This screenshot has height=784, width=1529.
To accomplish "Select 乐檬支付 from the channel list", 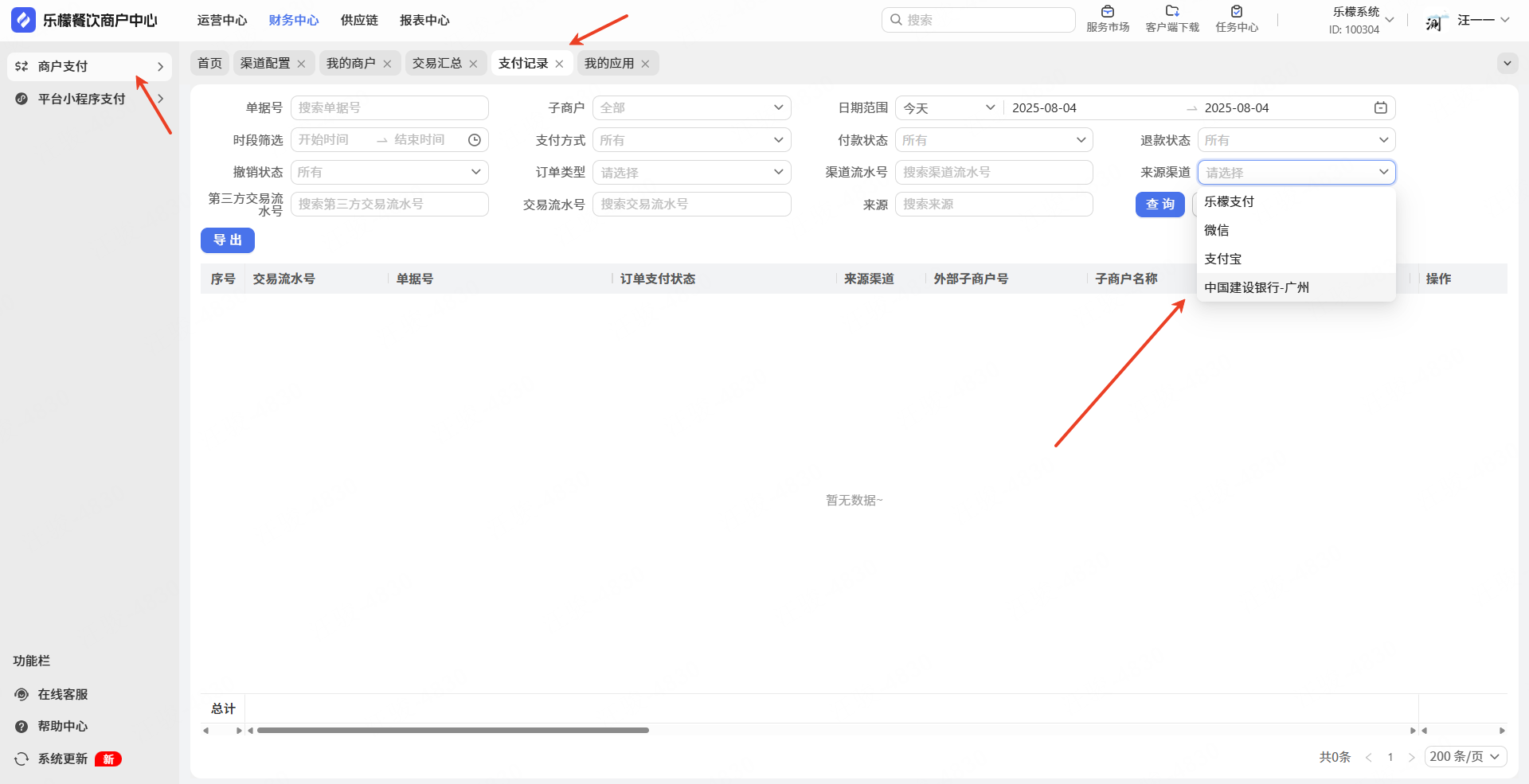I will point(1296,201).
